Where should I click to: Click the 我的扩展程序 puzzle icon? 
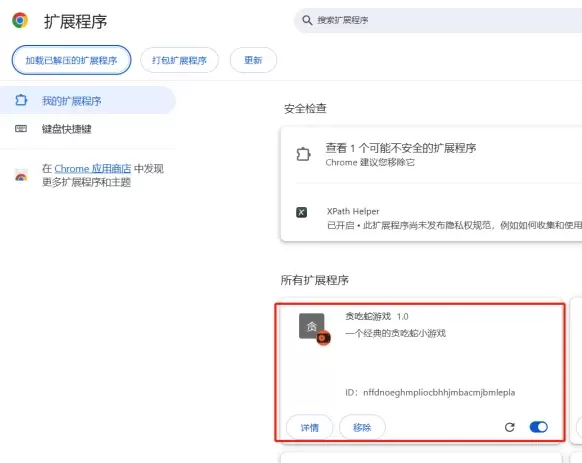coord(21,100)
